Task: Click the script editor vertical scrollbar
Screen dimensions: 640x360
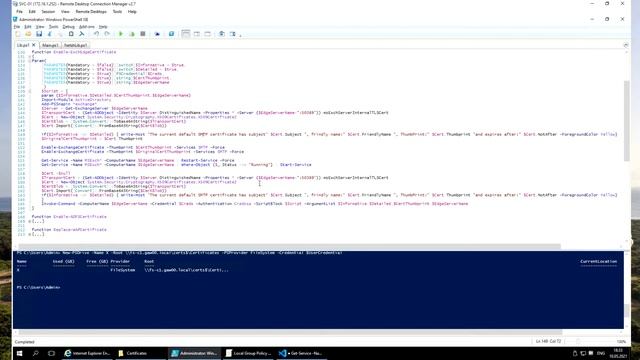Action: [x=627, y=121]
